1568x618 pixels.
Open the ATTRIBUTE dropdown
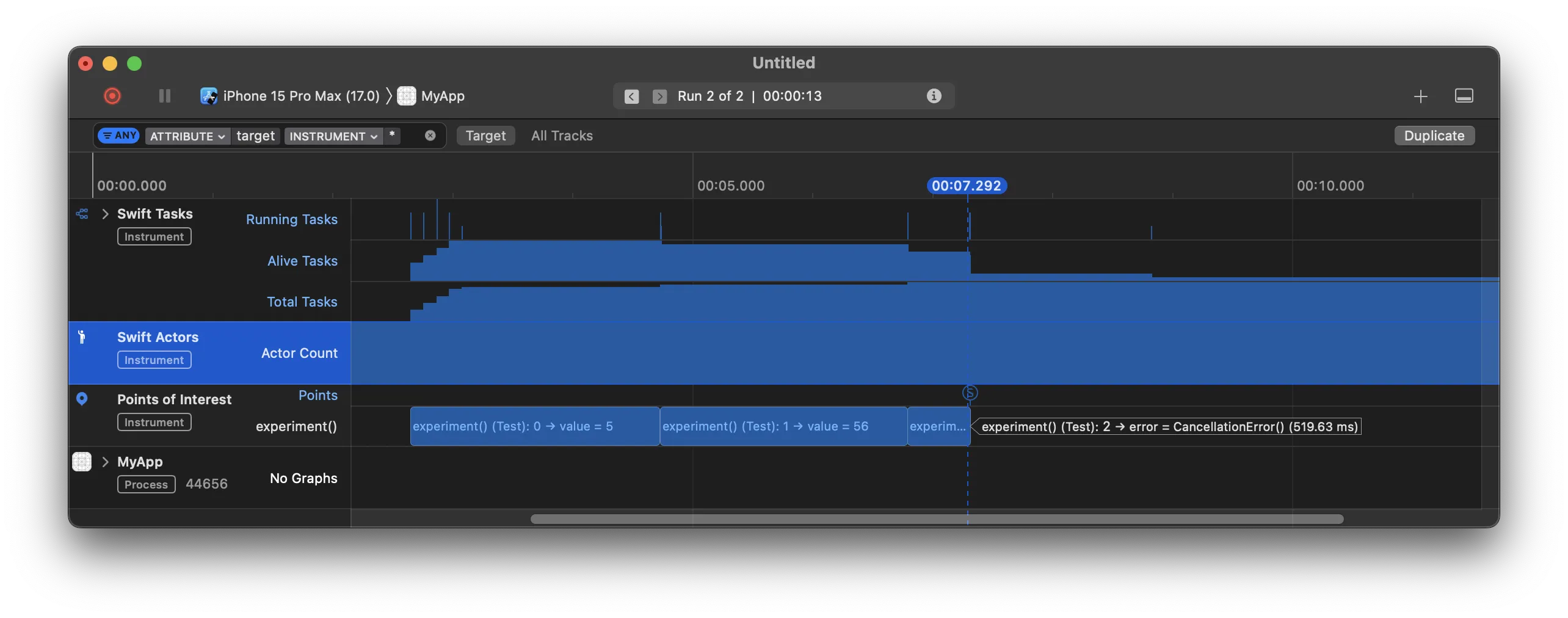coord(187,136)
